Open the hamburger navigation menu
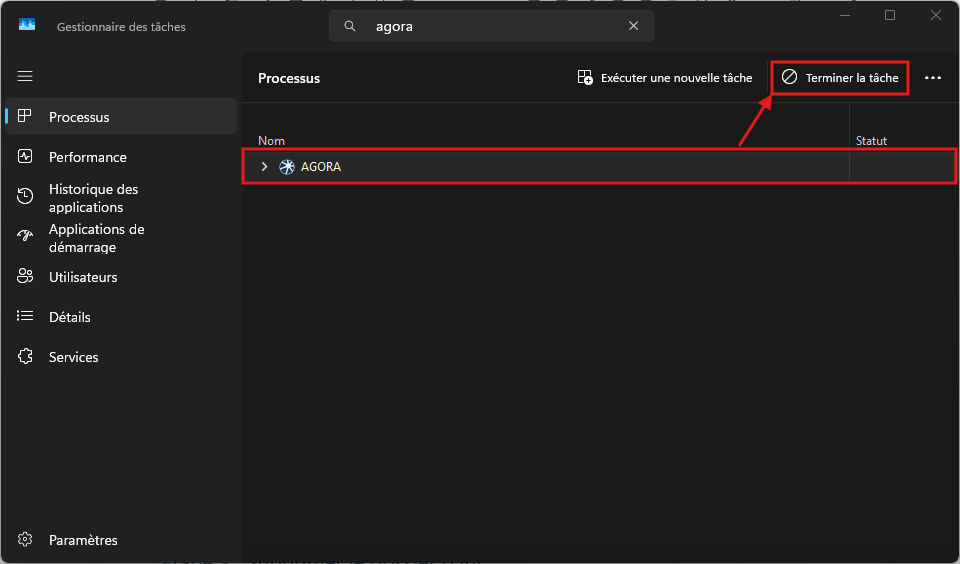 click(x=25, y=76)
